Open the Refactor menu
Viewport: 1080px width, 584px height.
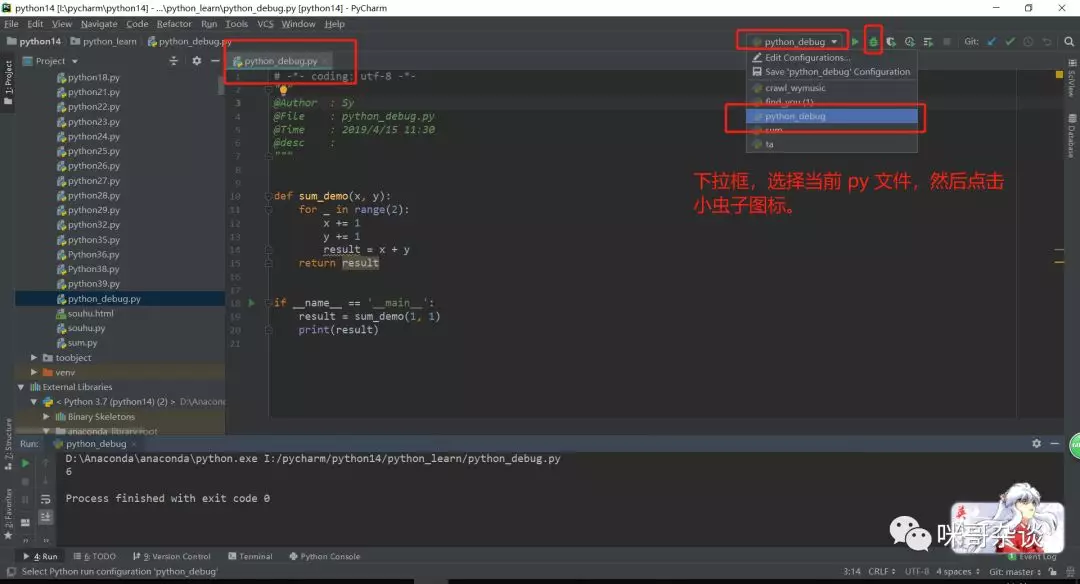(x=174, y=23)
